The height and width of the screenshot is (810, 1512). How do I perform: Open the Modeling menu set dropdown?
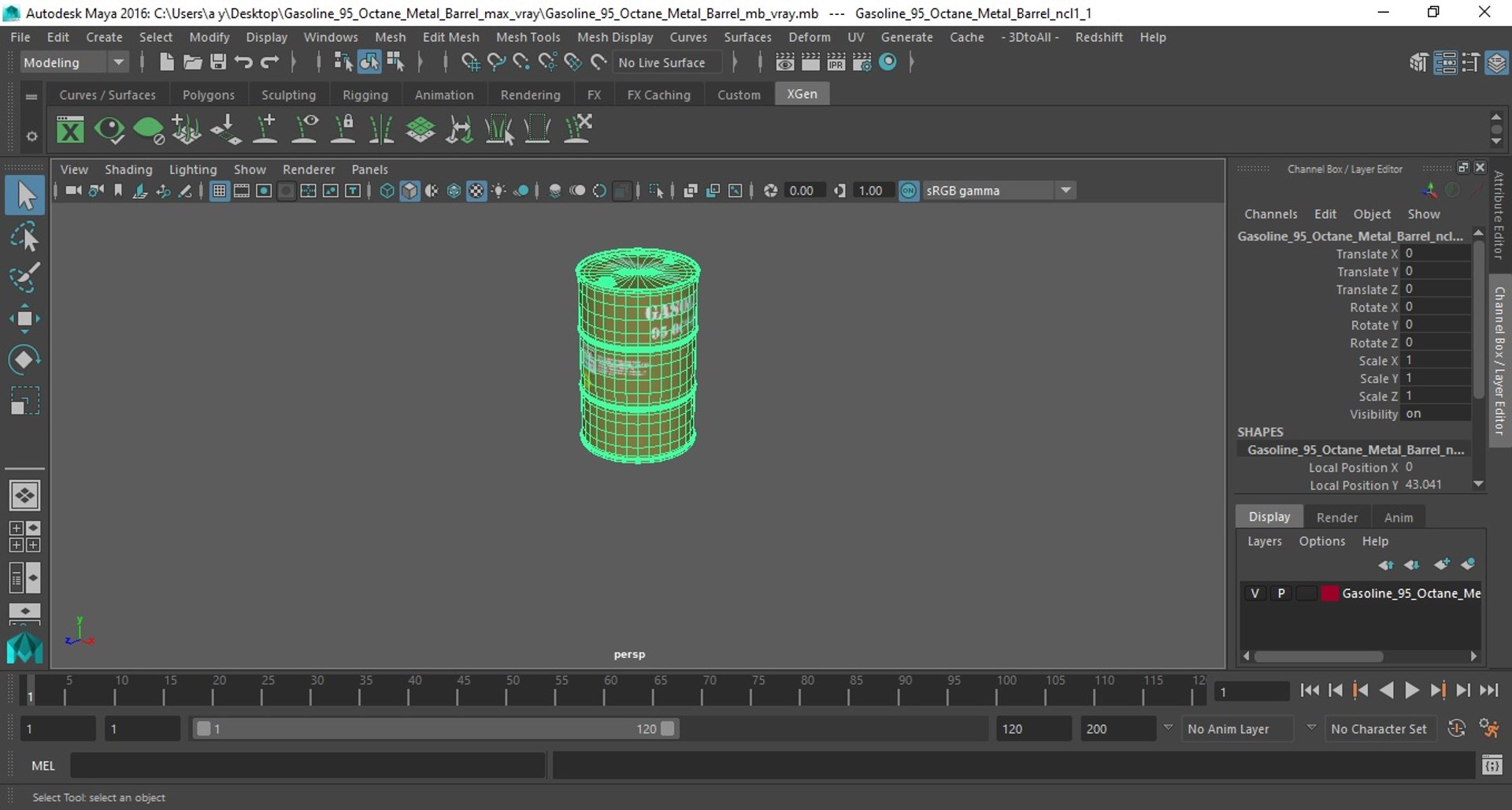tap(75, 62)
